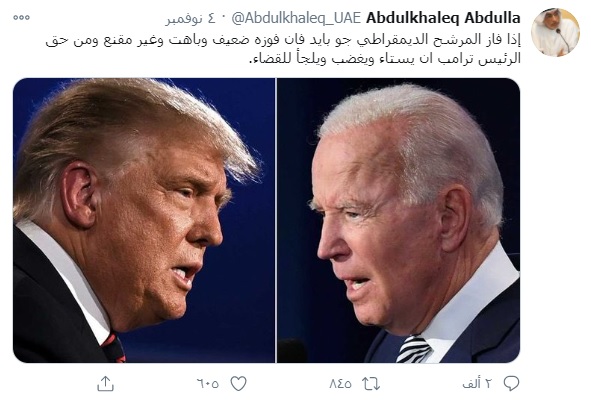Click the reply speech bubble icon
The image size is (591, 408).
pos(511,383)
